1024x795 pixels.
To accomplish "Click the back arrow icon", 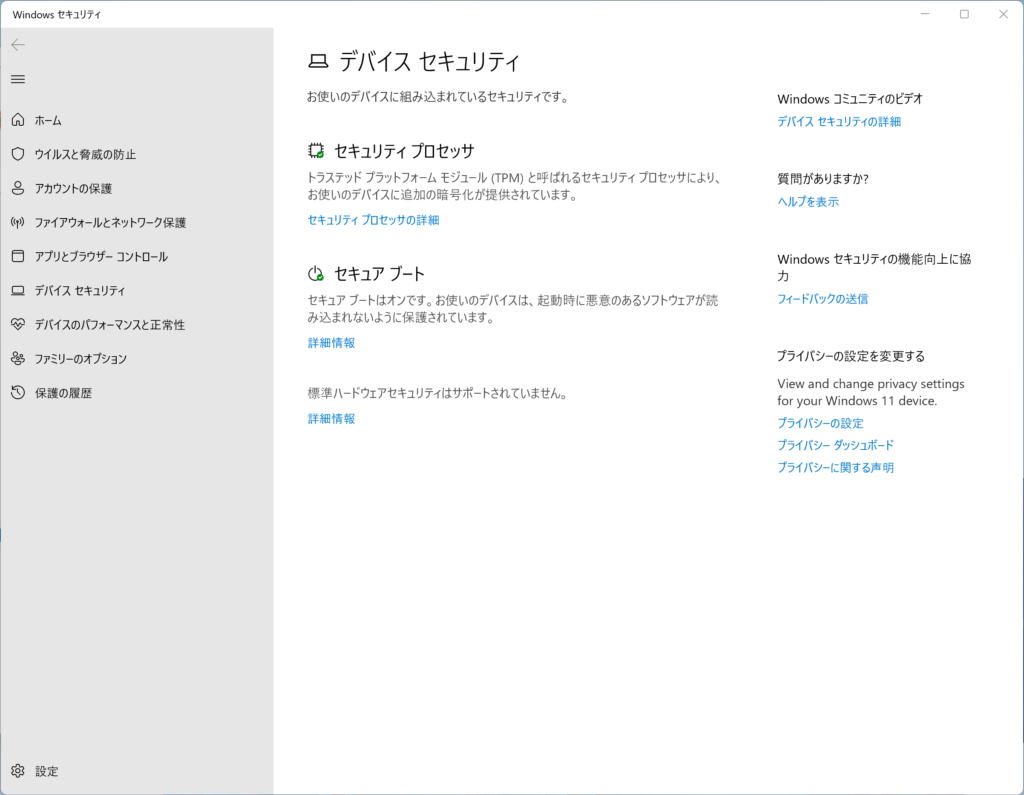I will (x=18, y=44).
